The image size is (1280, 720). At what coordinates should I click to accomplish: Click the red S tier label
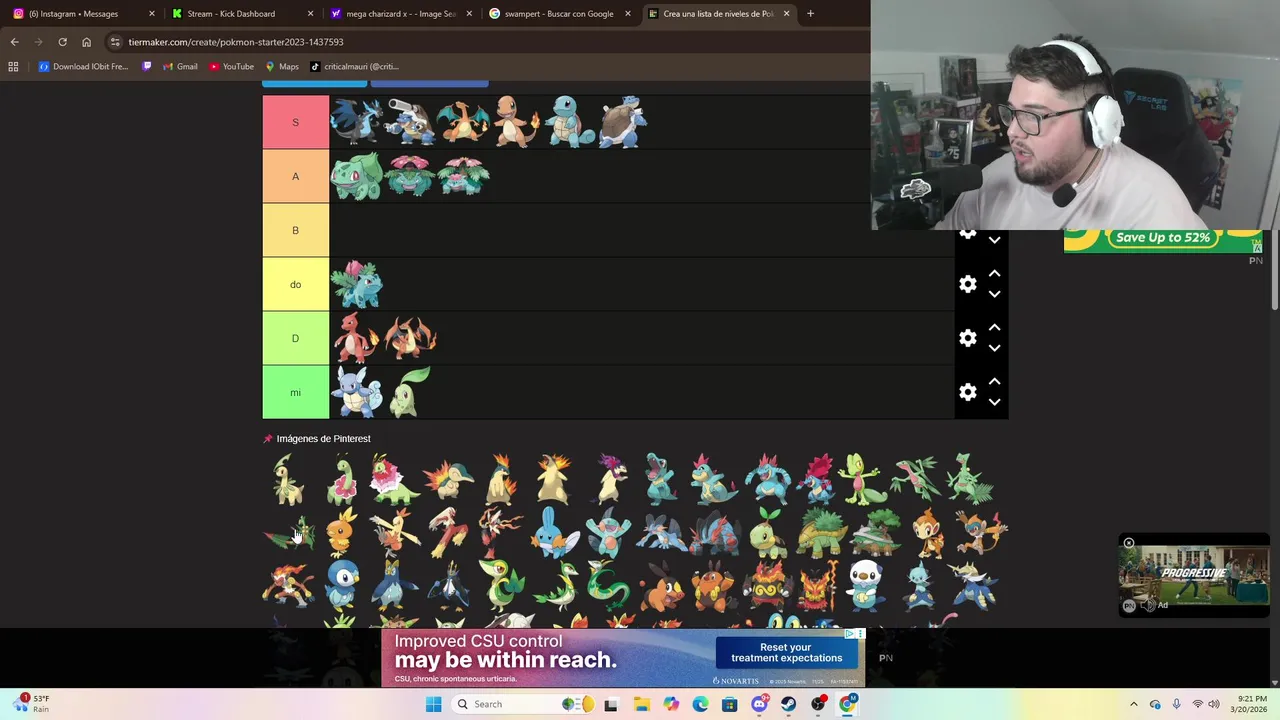(x=295, y=122)
